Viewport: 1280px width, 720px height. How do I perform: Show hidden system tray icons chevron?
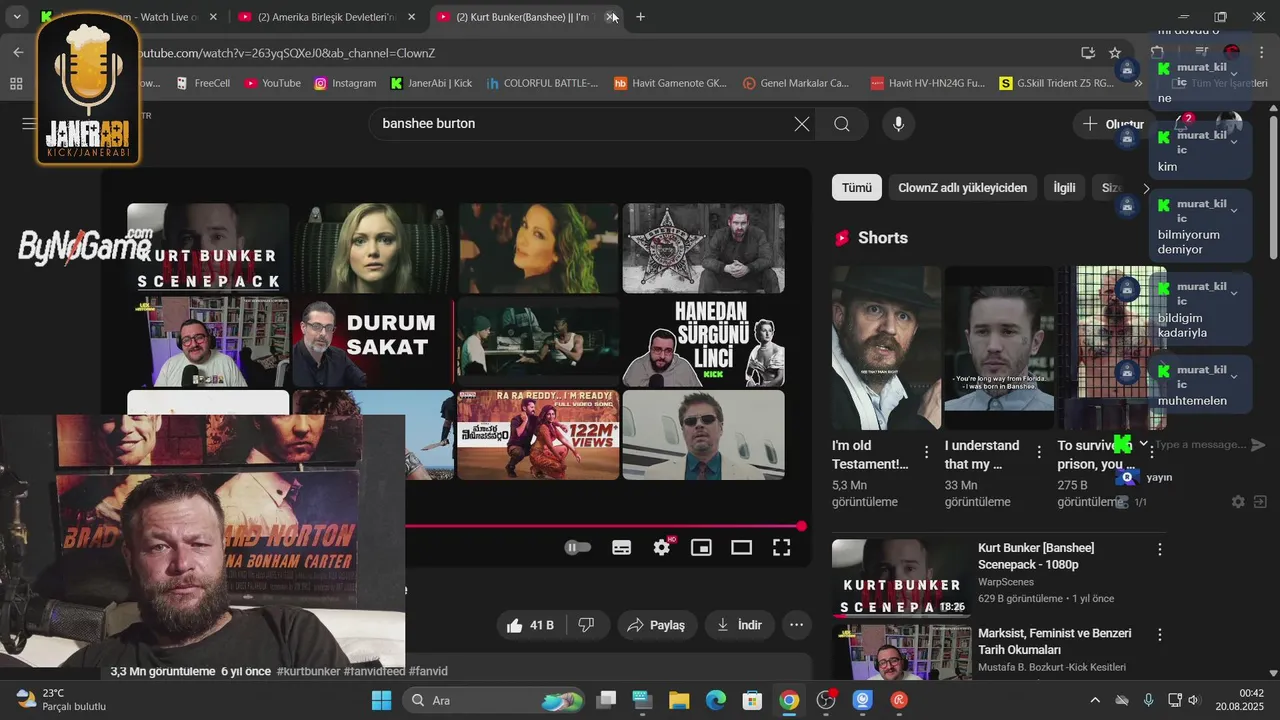point(1095,700)
